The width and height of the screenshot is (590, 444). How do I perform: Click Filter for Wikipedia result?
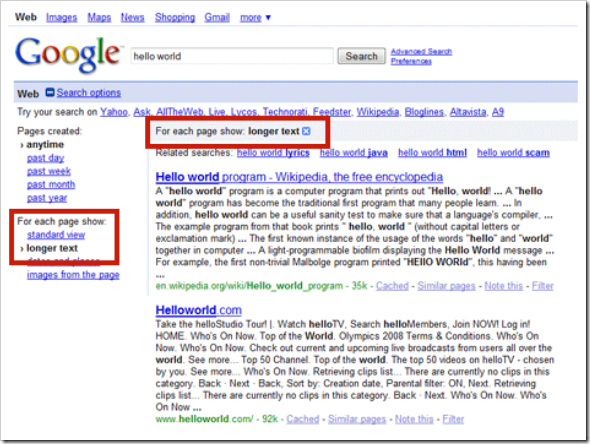(x=543, y=286)
